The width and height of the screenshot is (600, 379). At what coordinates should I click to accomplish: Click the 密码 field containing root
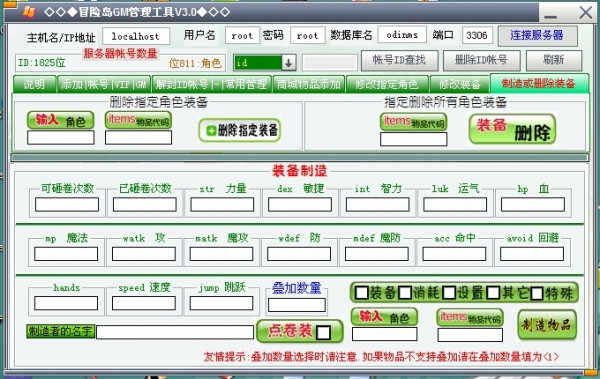tap(308, 36)
